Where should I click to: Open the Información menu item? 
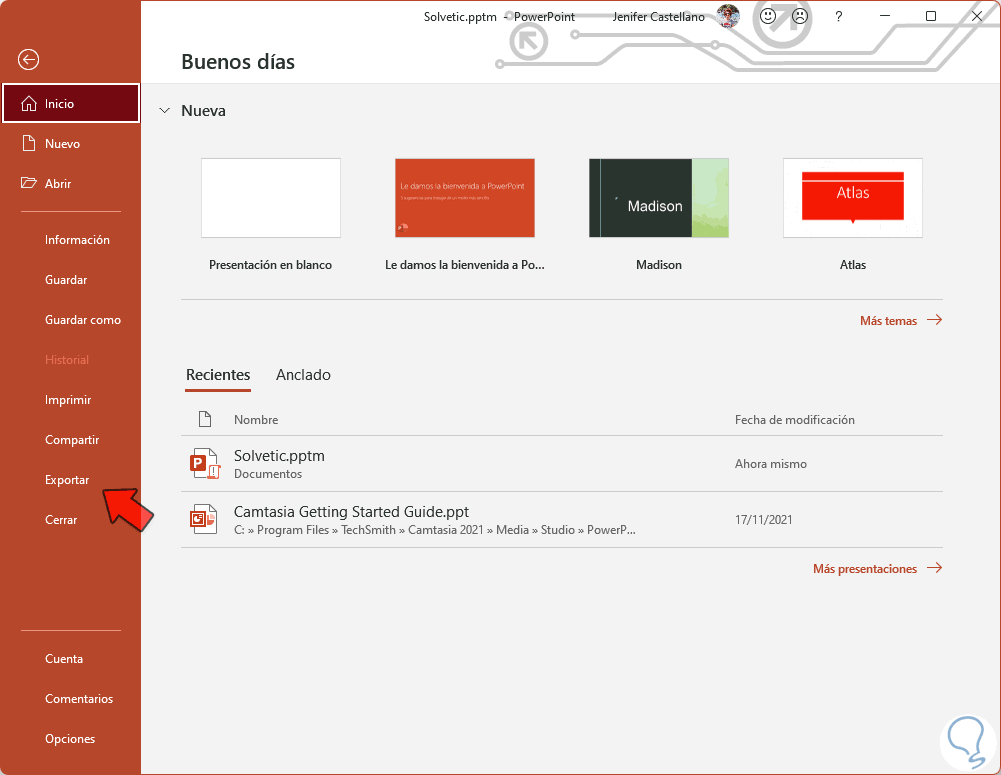[x=77, y=240]
